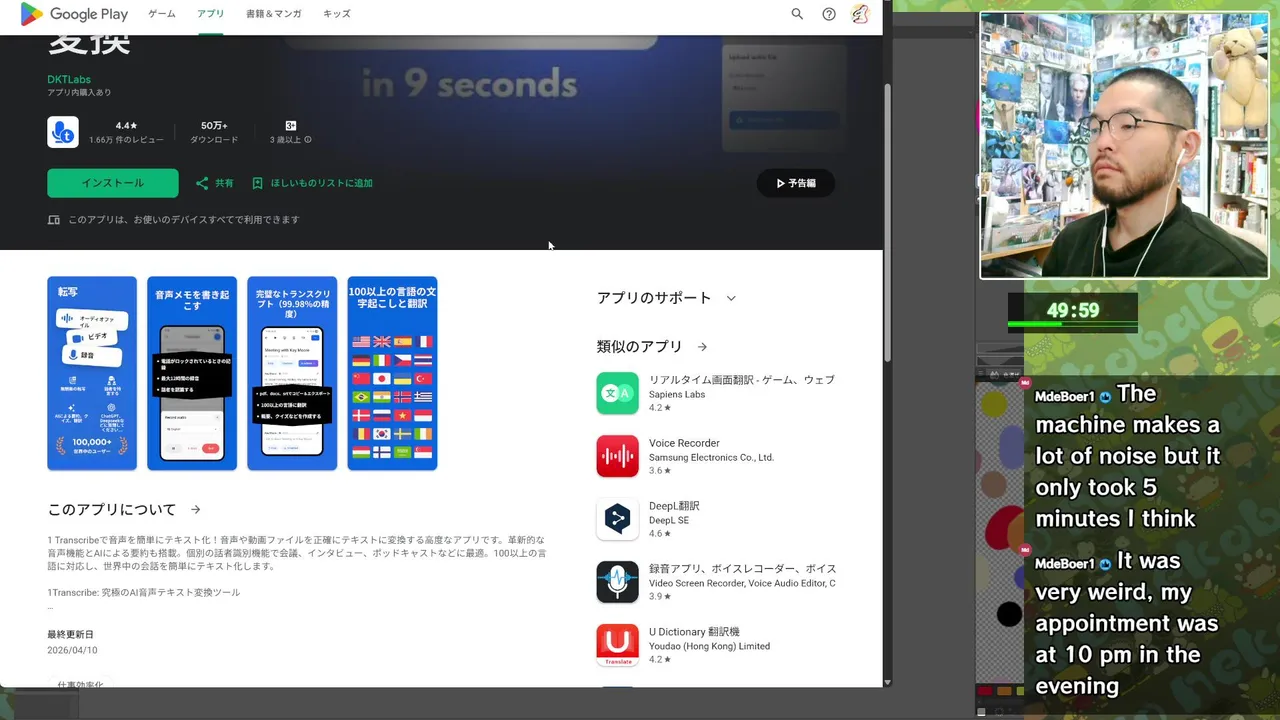The height and width of the screenshot is (720, 1280).
Task: Open DeepL翻訳 app icon
Action: (x=617, y=519)
